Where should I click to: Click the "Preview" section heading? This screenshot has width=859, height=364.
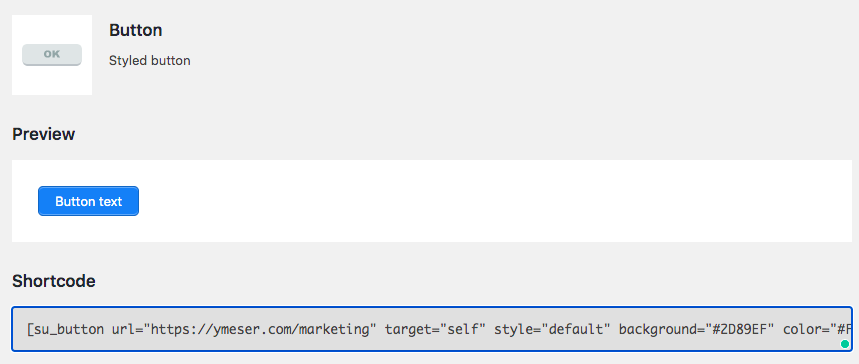tap(43, 134)
